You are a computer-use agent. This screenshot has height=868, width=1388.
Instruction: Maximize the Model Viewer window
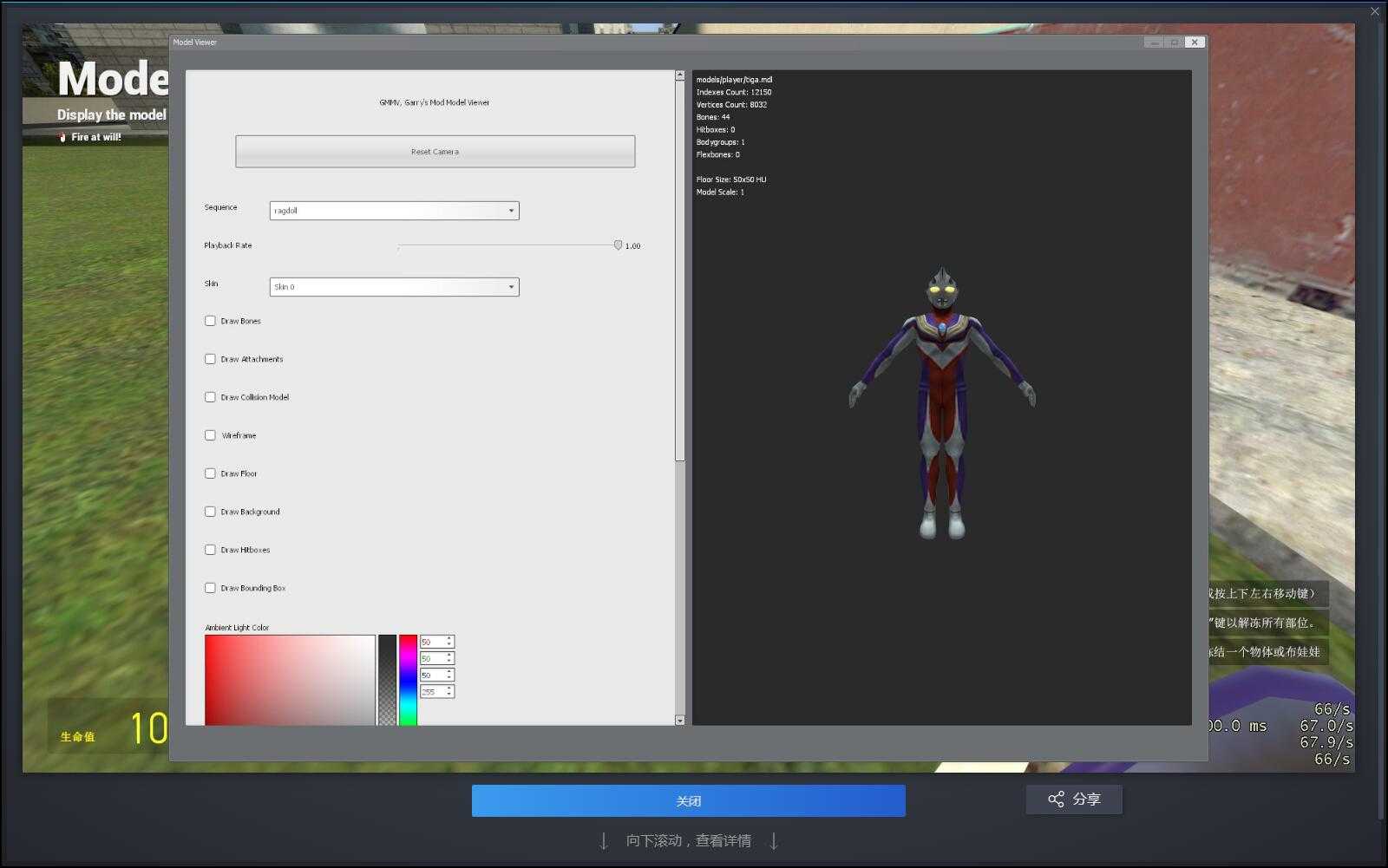(x=1175, y=42)
